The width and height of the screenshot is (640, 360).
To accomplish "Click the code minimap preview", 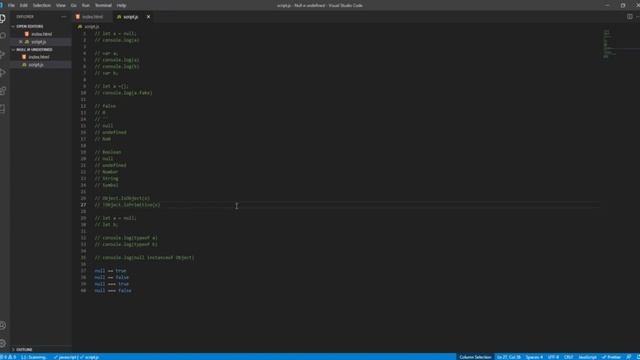I will coord(609,44).
